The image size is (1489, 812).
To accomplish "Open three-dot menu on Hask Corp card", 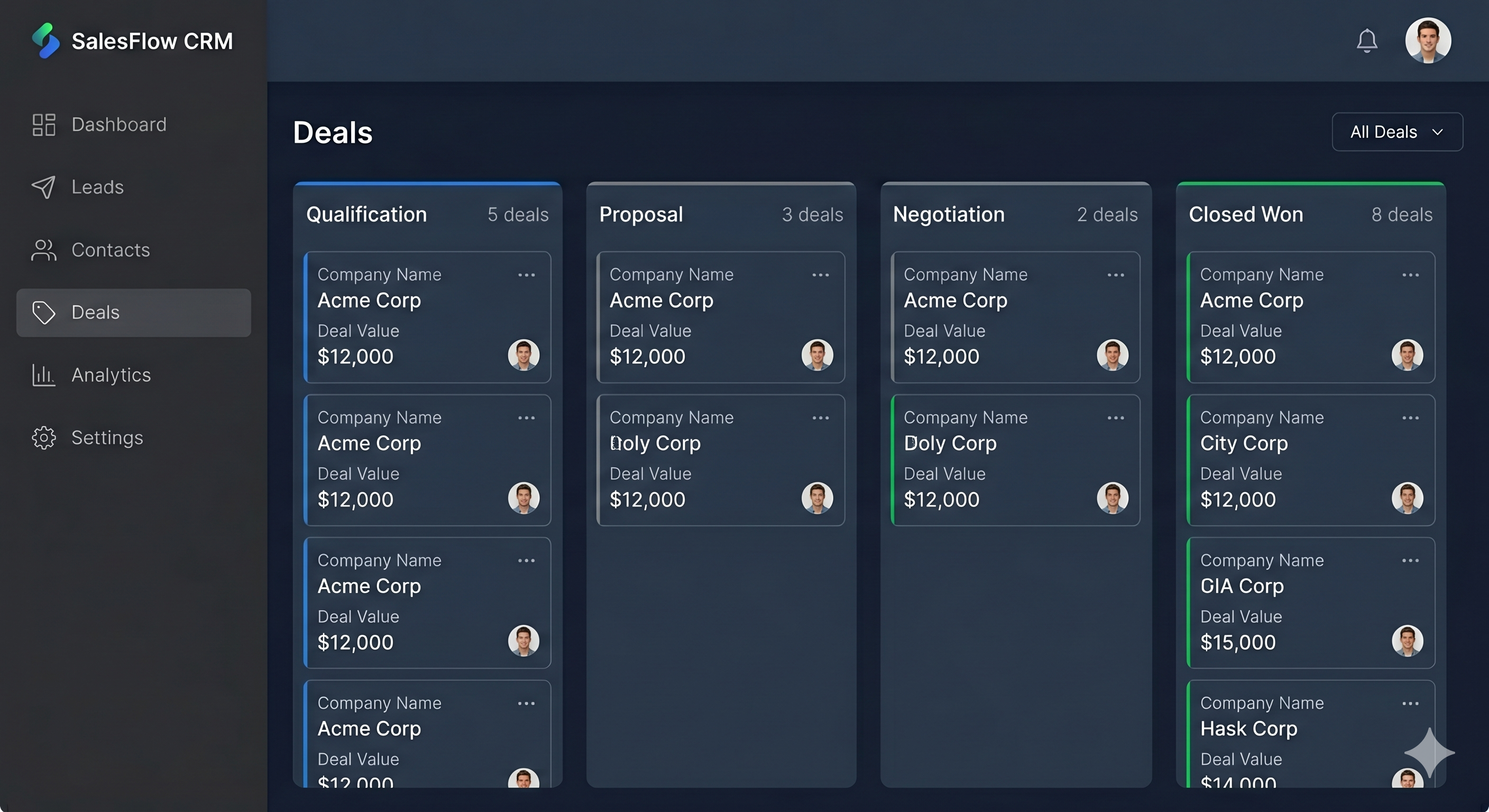I will point(1410,703).
